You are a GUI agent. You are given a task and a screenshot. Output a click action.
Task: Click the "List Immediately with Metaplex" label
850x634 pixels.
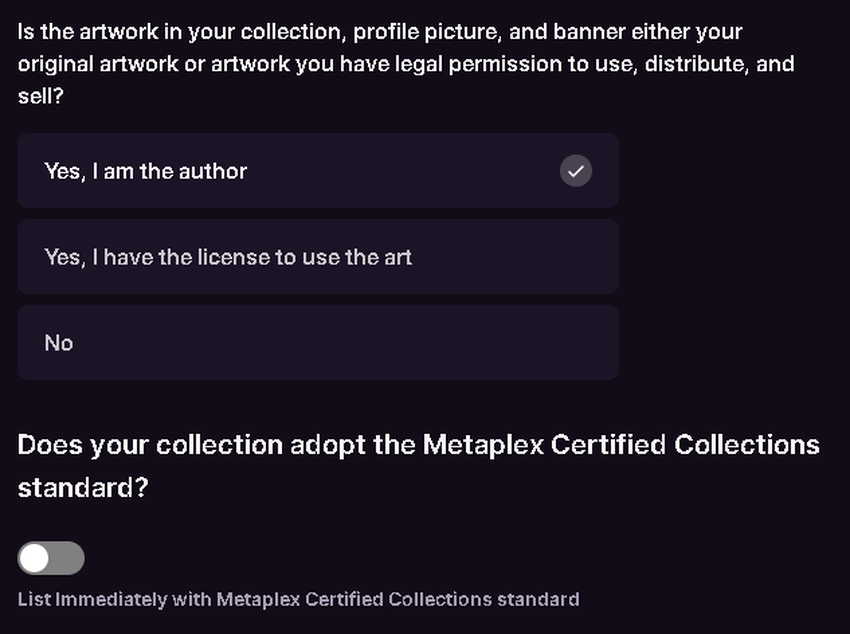tap(298, 600)
